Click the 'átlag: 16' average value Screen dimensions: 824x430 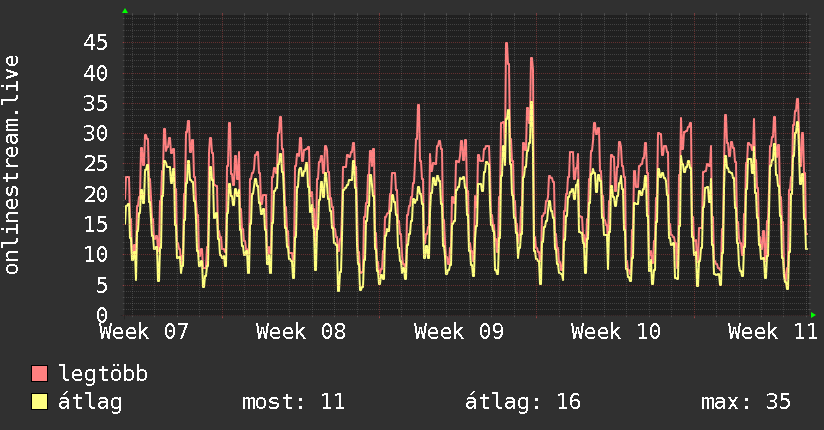point(523,402)
